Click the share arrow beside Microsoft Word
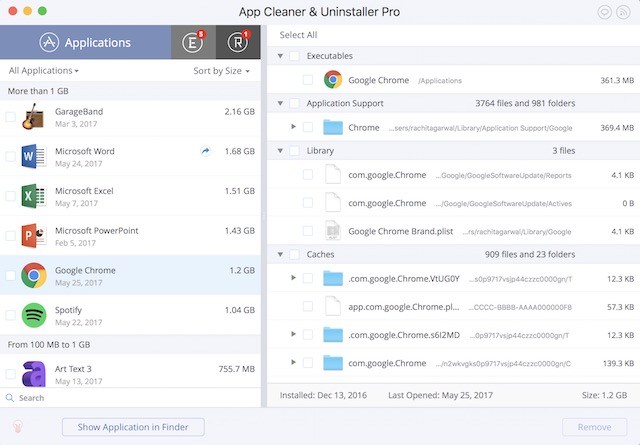640x445 pixels. [205, 151]
